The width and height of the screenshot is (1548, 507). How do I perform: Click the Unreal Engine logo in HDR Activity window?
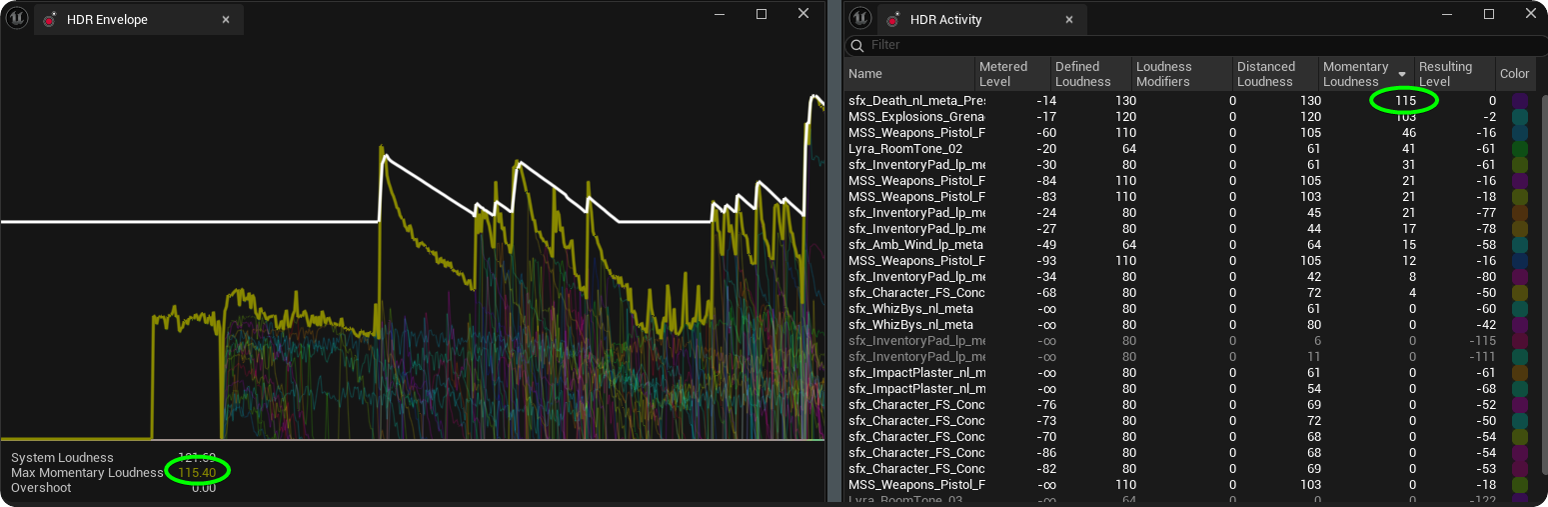coord(860,16)
